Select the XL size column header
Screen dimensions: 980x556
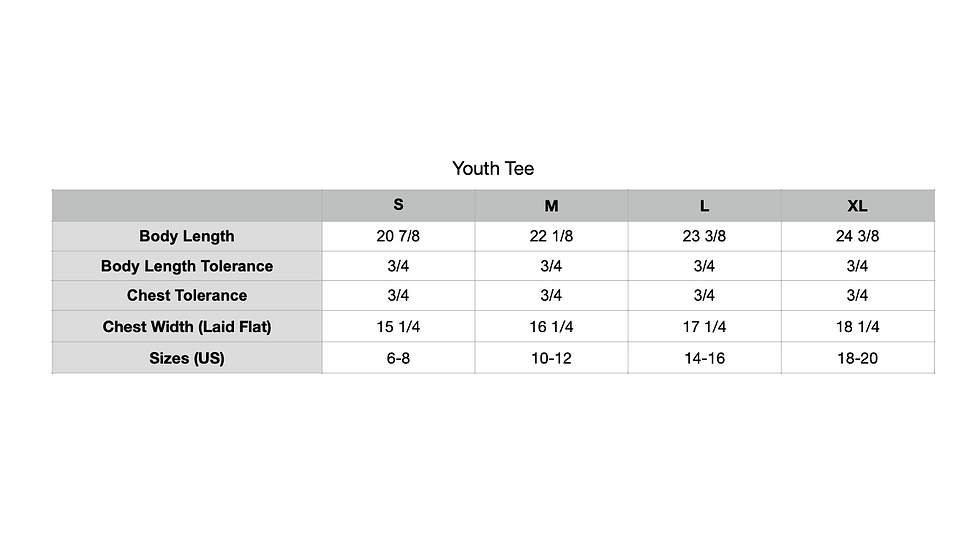point(858,206)
